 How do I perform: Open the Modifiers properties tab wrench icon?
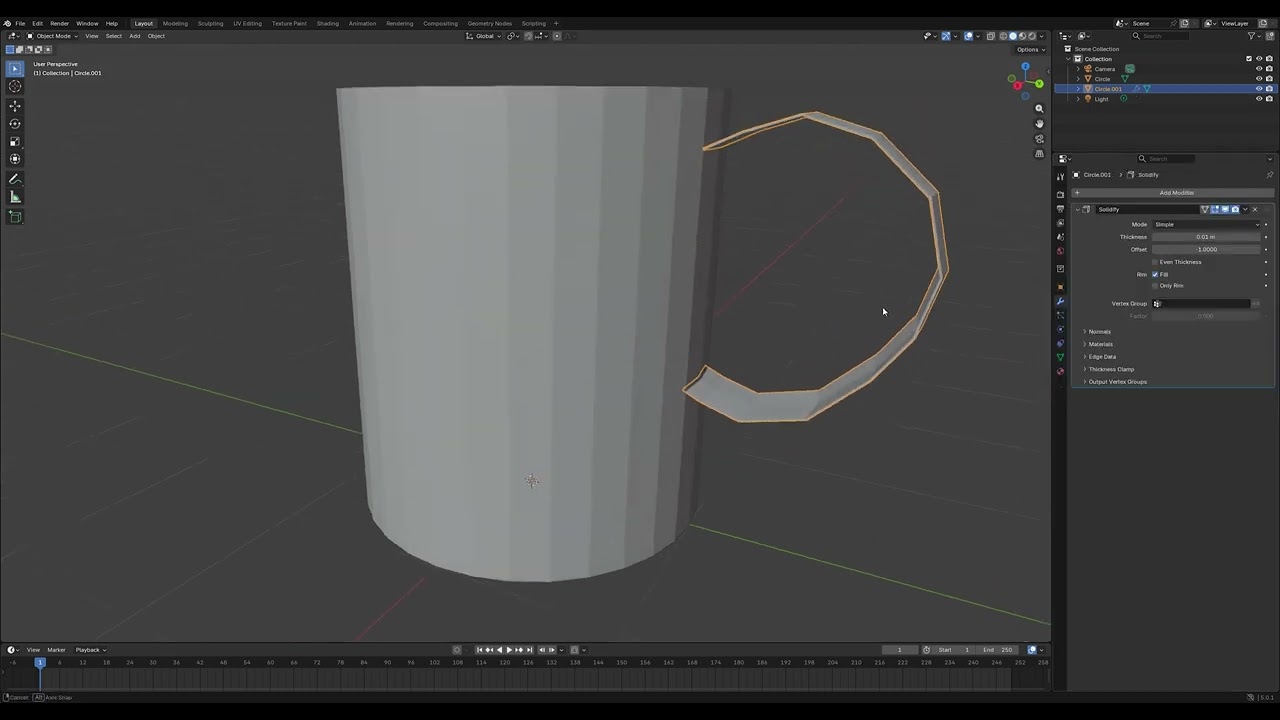click(1061, 301)
